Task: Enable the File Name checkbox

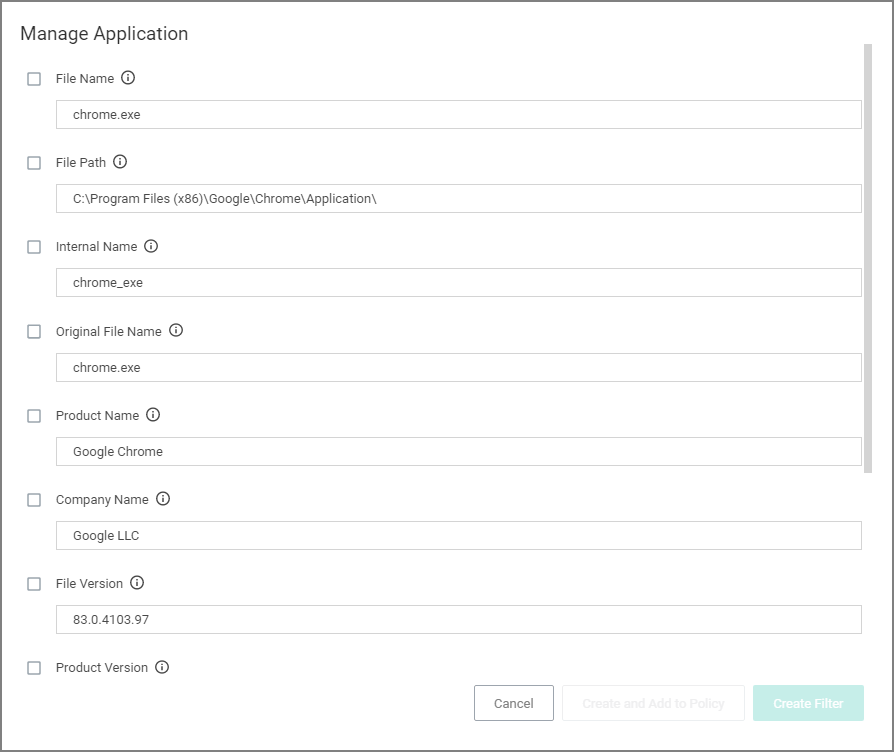Action: 34,79
